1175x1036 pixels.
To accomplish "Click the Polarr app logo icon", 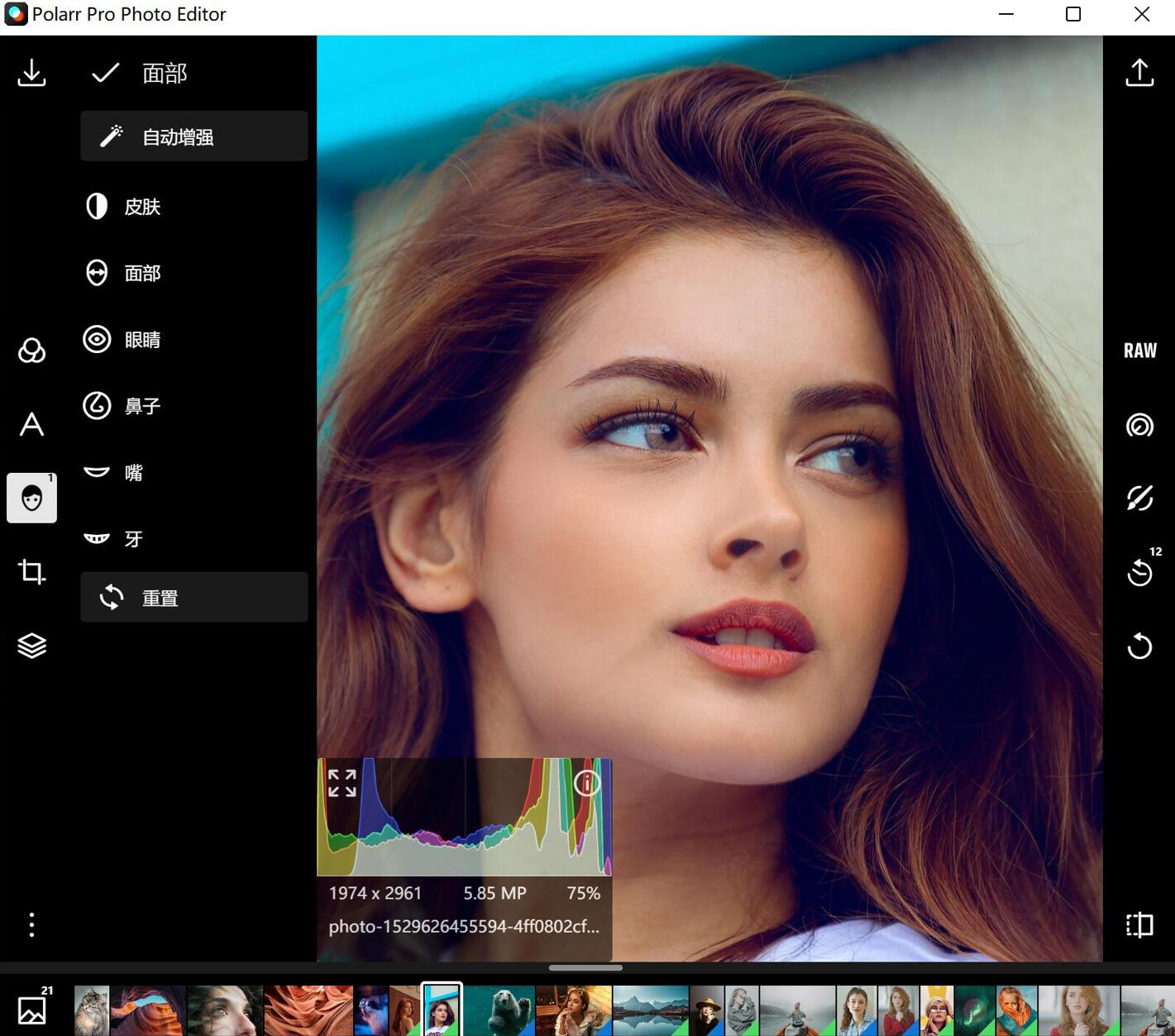I will pos(16,14).
